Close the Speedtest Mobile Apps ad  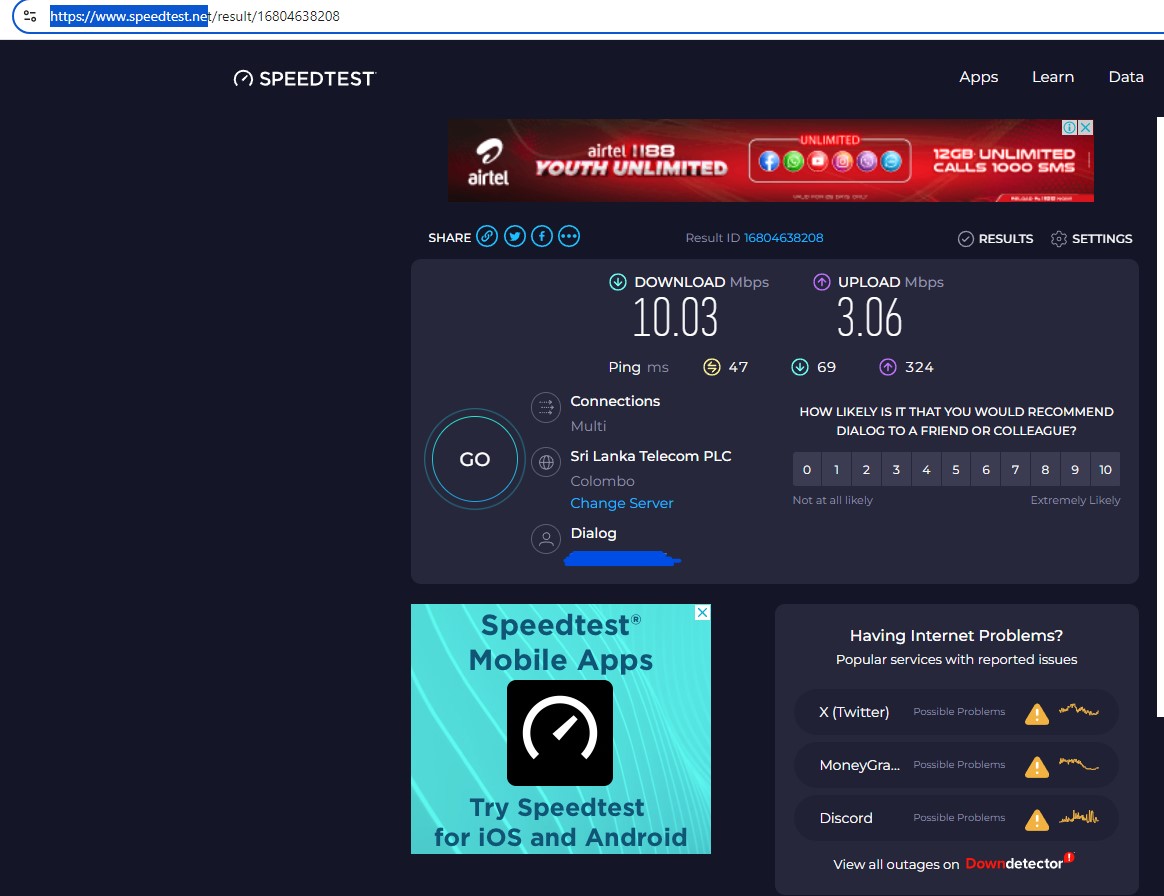click(702, 612)
